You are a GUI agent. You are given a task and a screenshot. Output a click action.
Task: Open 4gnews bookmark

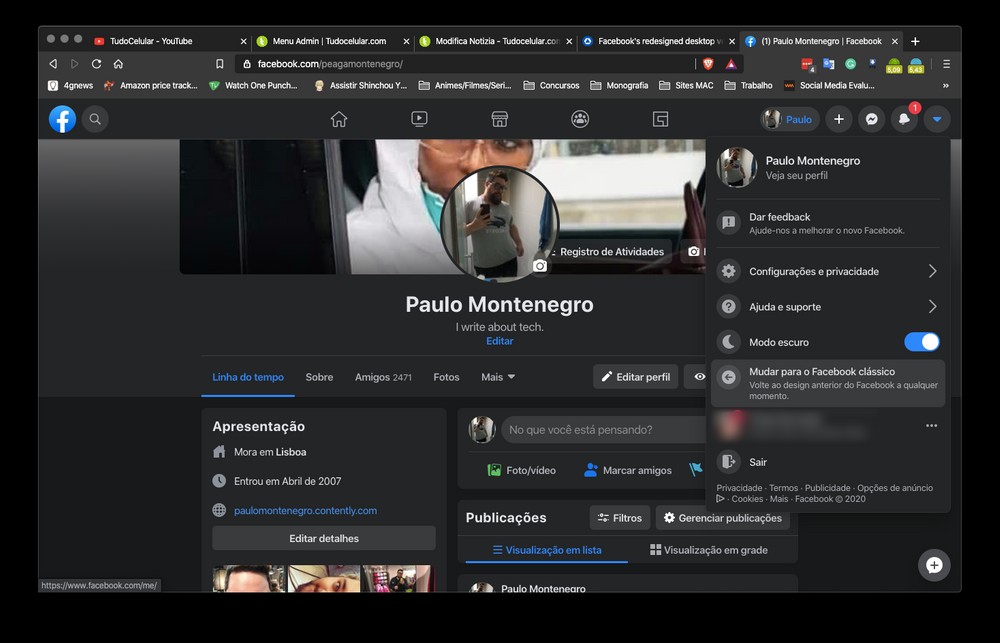(70, 85)
